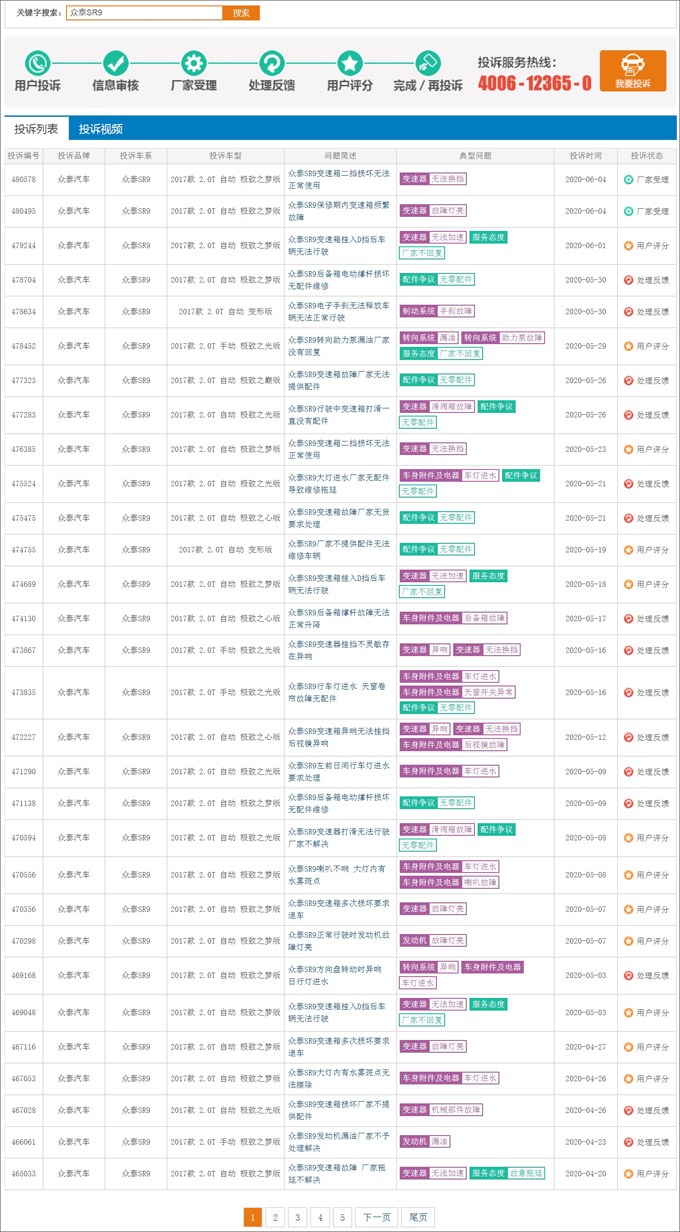
Task: Click the 发动机 tag in row 470298
Action: click(x=414, y=940)
